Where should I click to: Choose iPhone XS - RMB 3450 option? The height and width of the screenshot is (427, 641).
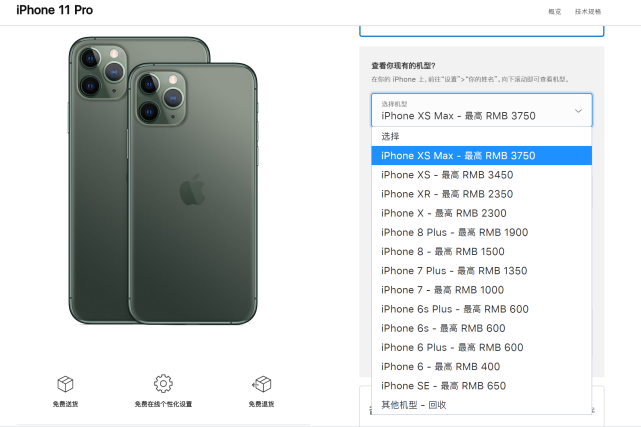pos(482,175)
